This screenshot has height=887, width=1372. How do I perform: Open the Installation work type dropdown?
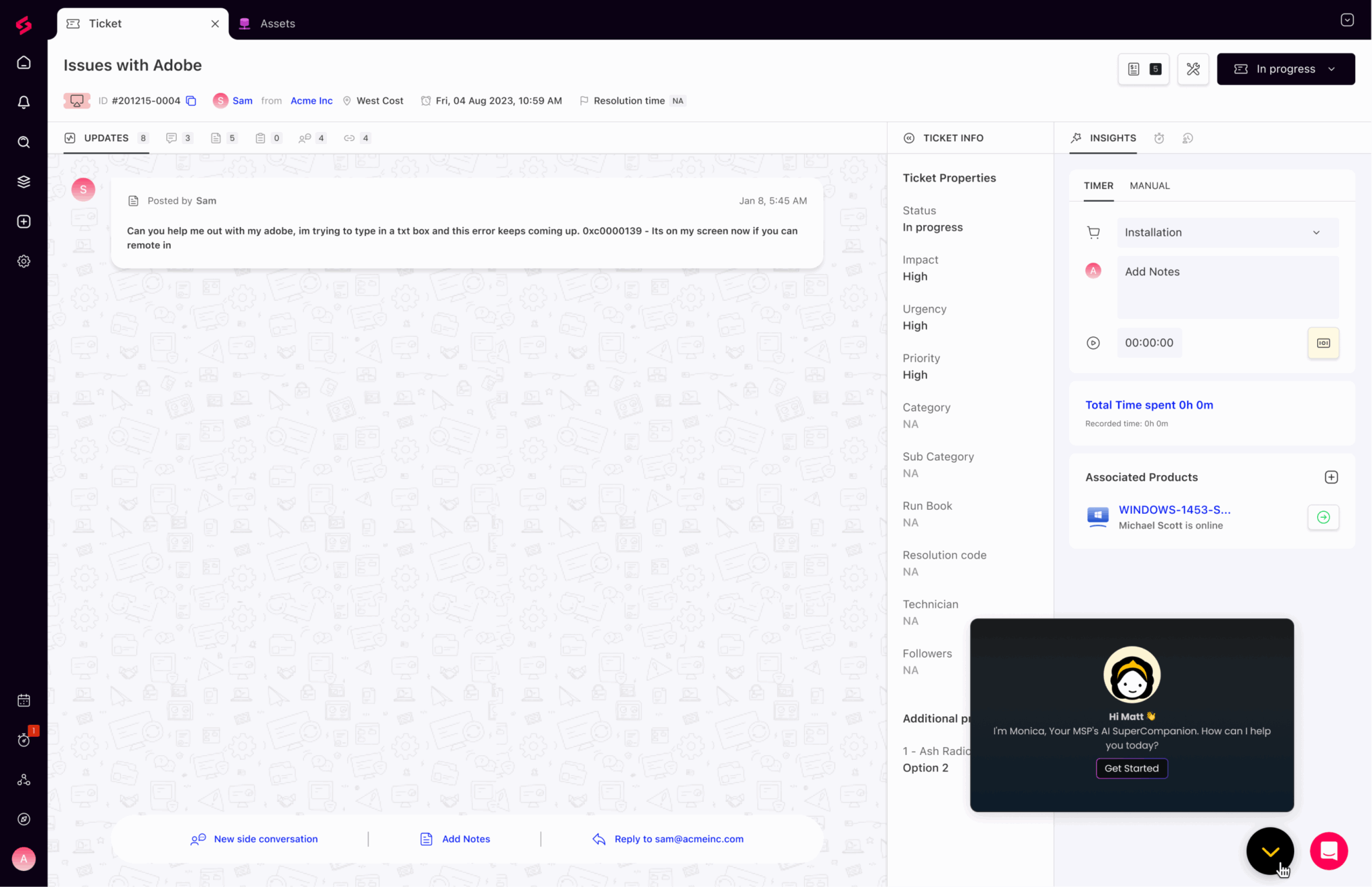[x=1227, y=232]
